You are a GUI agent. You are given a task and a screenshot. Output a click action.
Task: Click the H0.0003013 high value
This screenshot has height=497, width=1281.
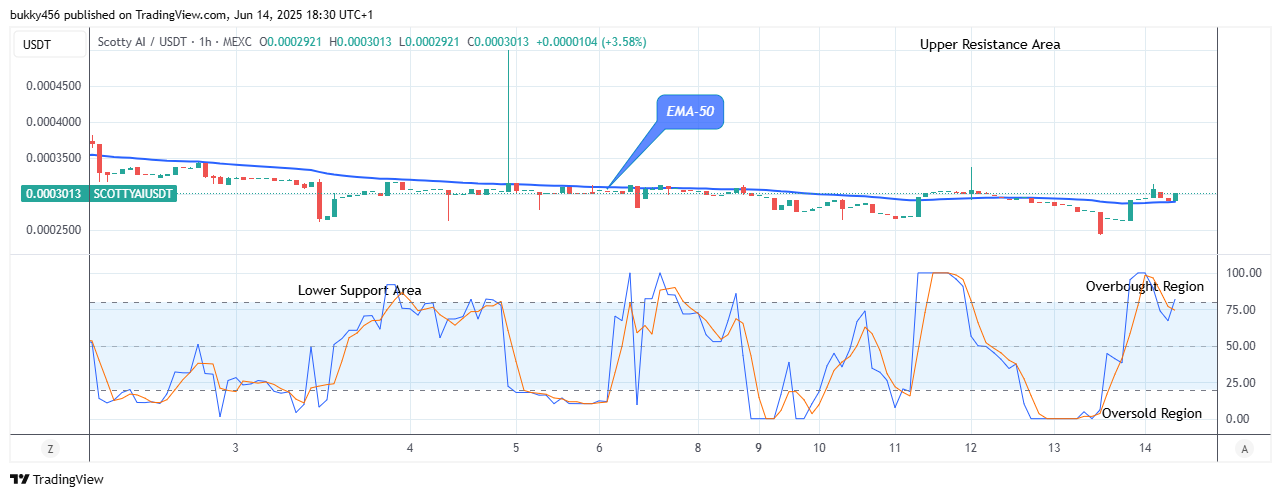[362, 42]
